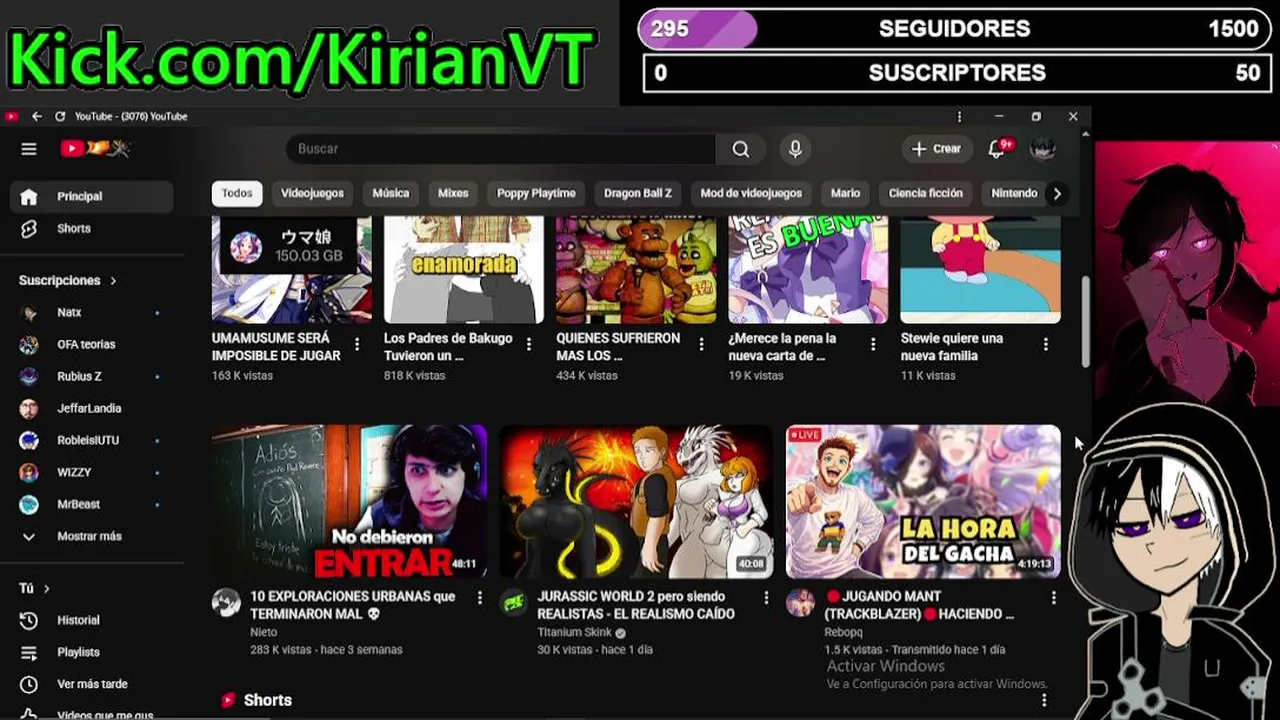Open options for JUGANDO MANT livestream
The image size is (1280, 720).
pos(1053,598)
